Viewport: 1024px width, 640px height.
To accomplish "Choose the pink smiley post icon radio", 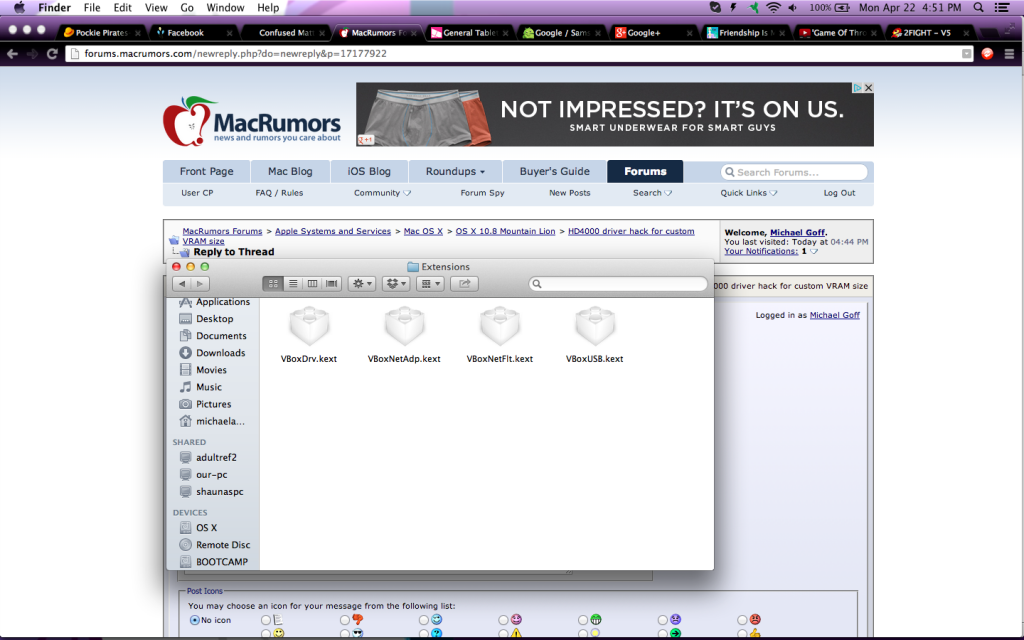I will click(x=504, y=620).
